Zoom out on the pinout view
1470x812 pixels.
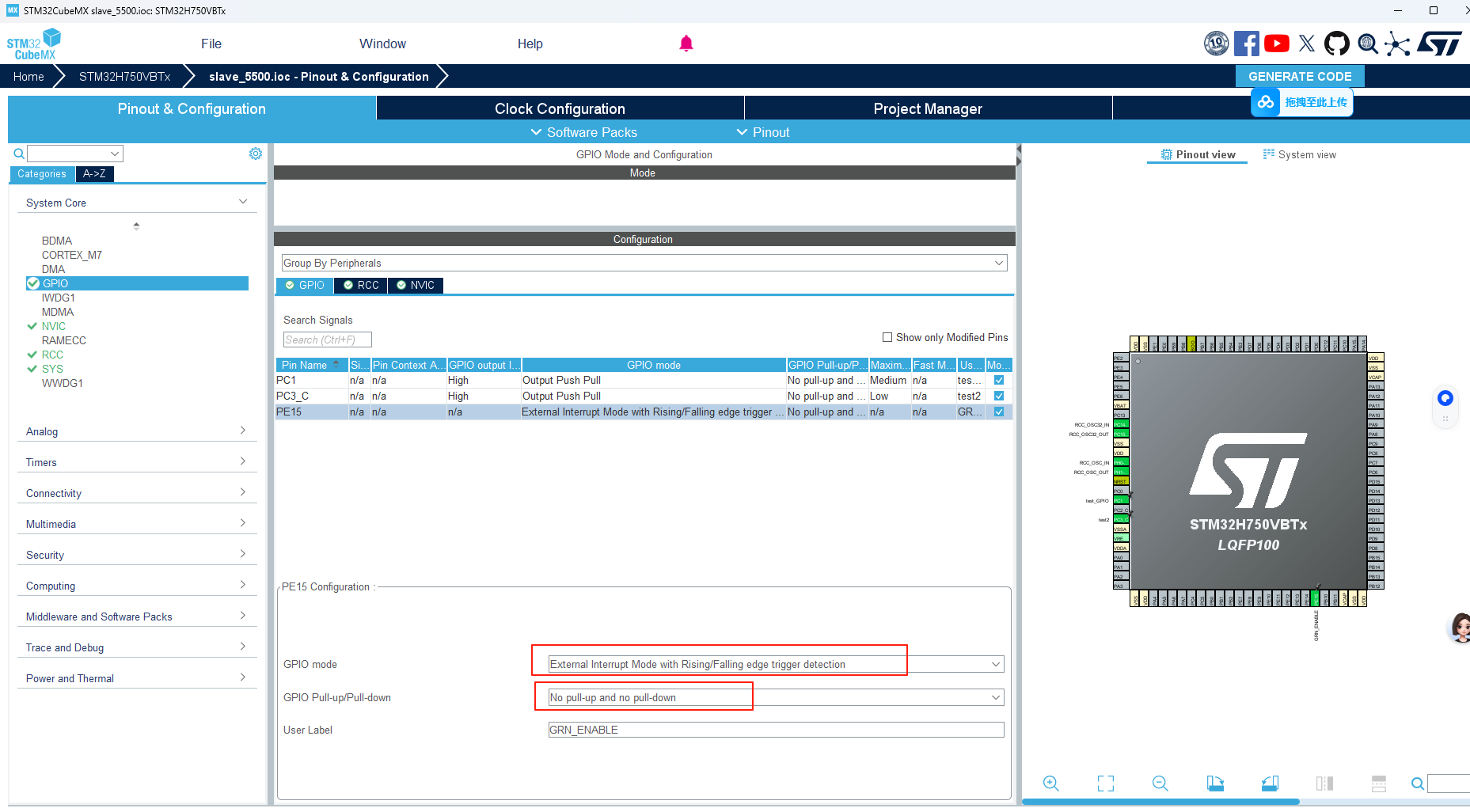pyautogui.click(x=1160, y=783)
